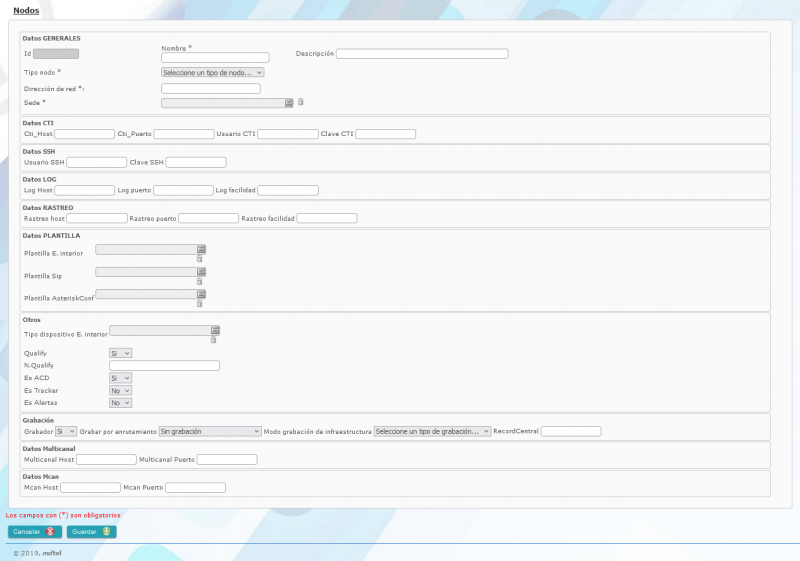Open Plantilla E. interior lookup icon

point(201,249)
